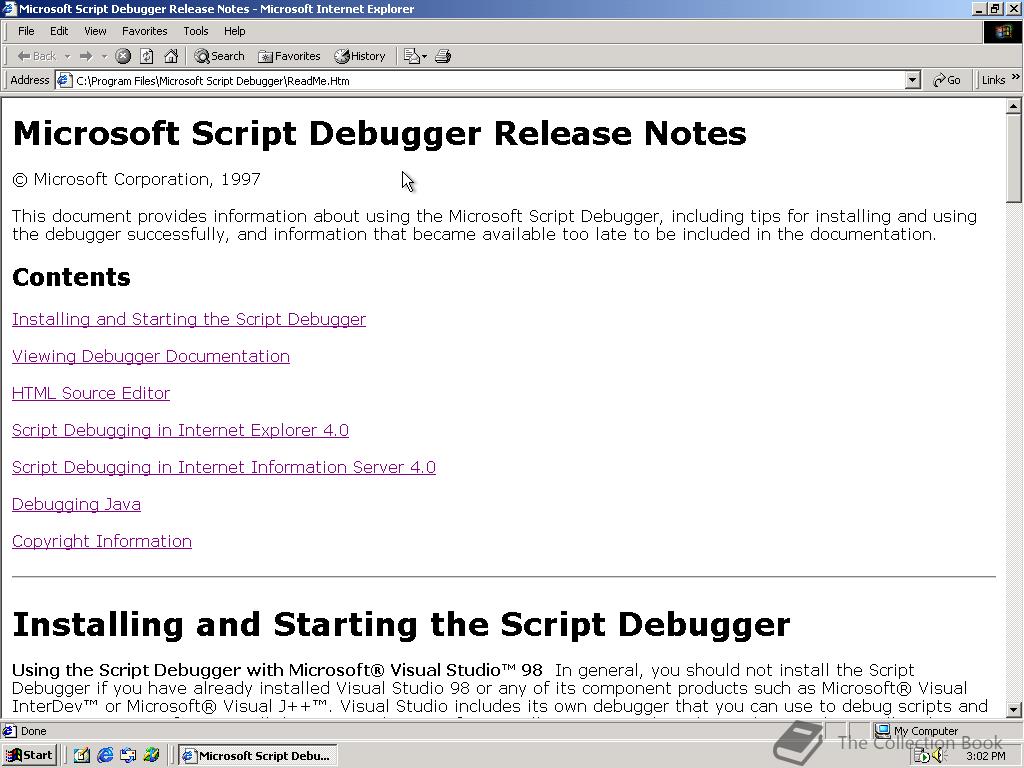1024x768 pixels.
Task: Expand the Links toolbar chevron
Action: pos(1016,77)
